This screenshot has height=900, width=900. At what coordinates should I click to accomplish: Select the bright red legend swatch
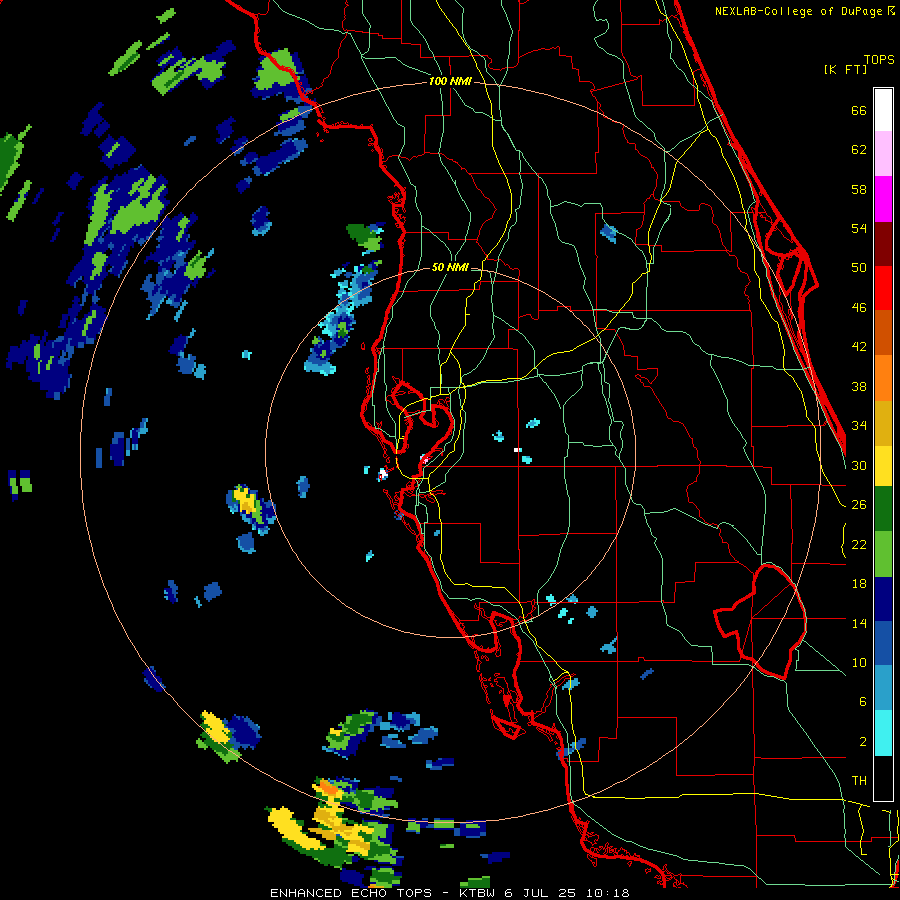[883, 288]
